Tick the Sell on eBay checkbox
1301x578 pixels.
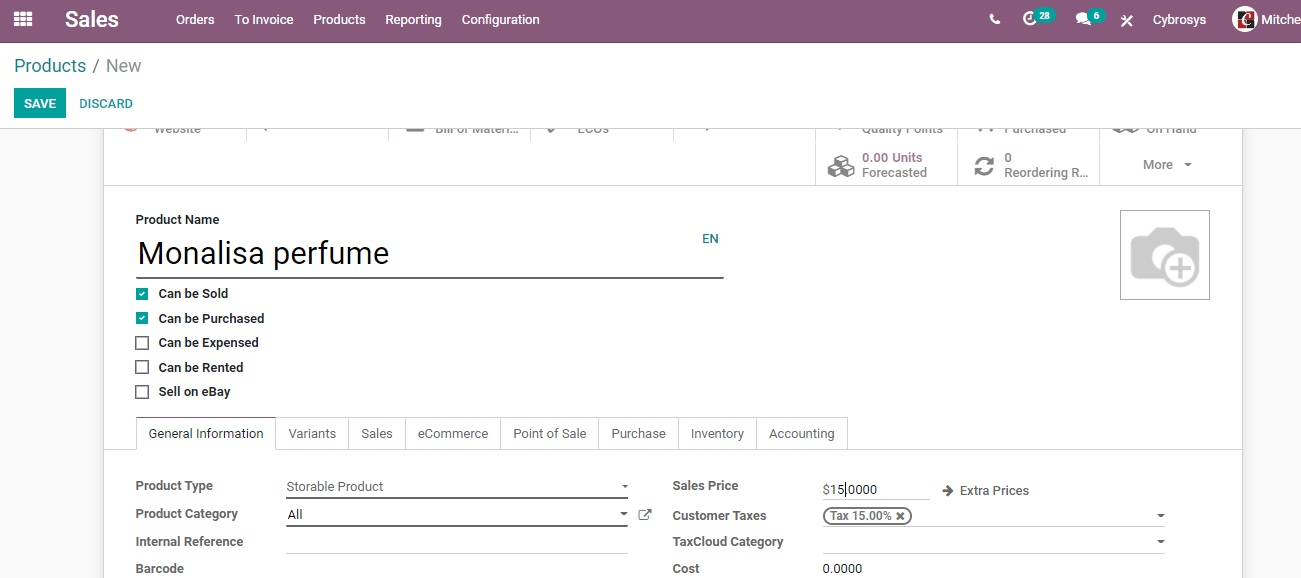click(x=142, y=392)
